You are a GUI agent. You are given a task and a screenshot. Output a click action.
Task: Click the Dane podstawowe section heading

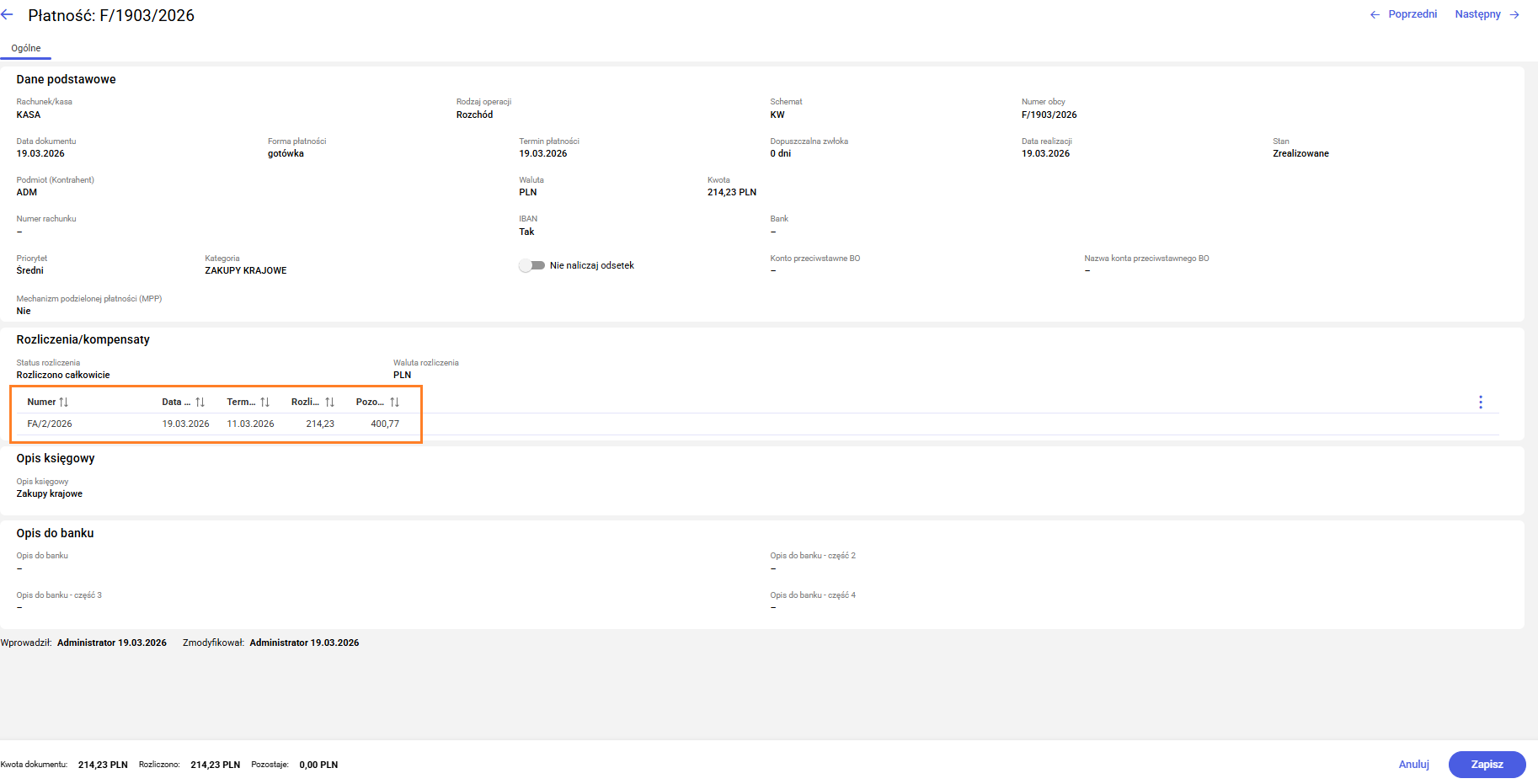(67, 79)
